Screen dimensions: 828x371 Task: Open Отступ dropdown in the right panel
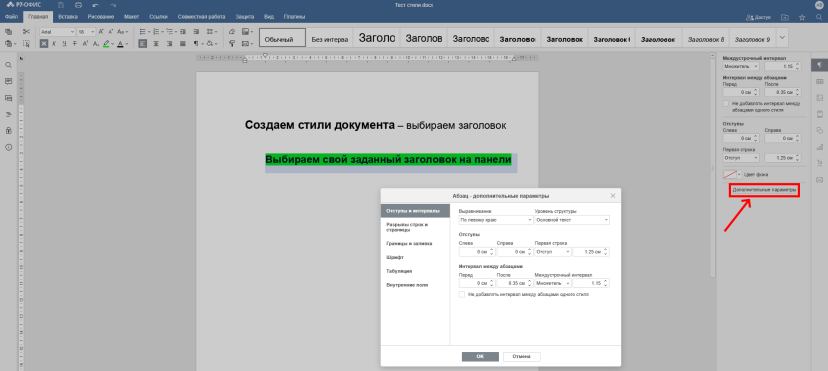741,158
